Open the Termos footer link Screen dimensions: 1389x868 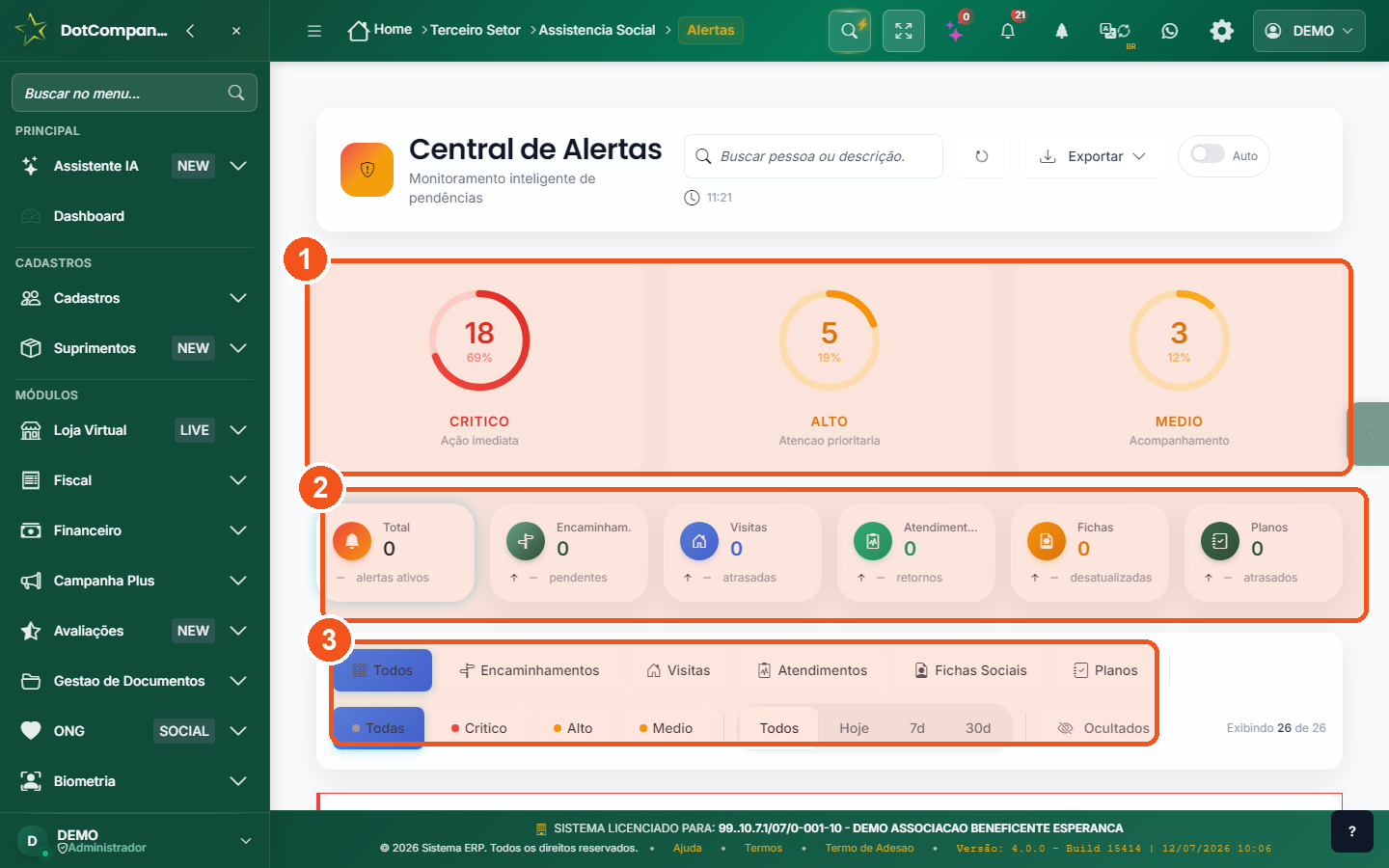point(764,849)
